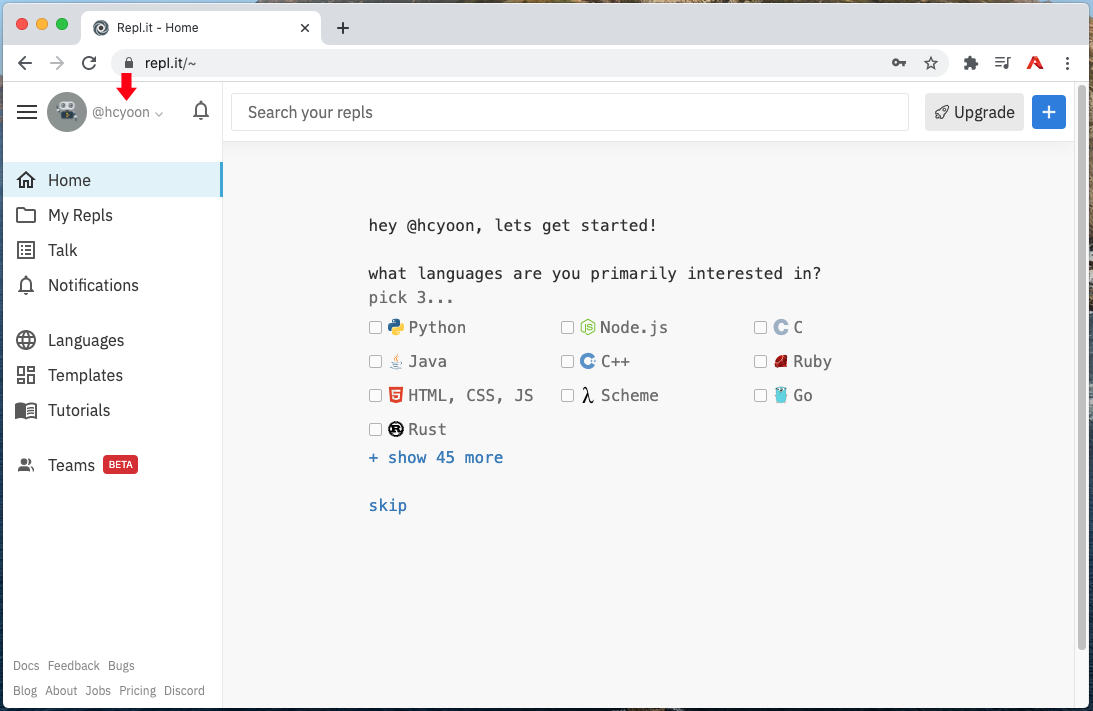Check the C++ checkbox

click(x=567, y=362)
